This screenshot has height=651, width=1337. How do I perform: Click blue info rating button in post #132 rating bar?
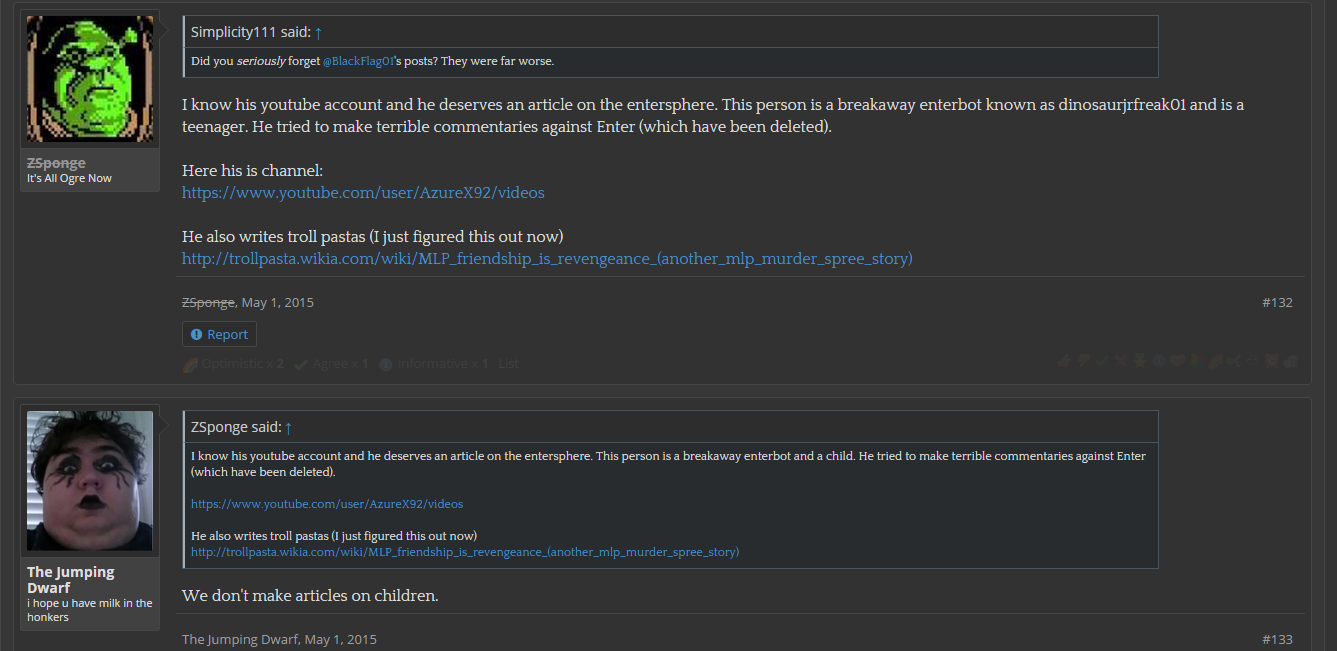[x=1159, y=361]
